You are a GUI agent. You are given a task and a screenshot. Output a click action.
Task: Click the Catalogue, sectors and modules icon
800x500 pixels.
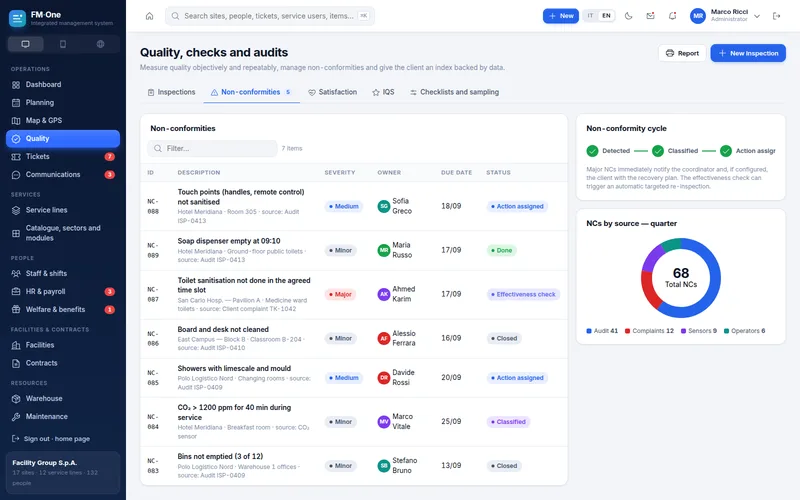(x=16, y=233)
